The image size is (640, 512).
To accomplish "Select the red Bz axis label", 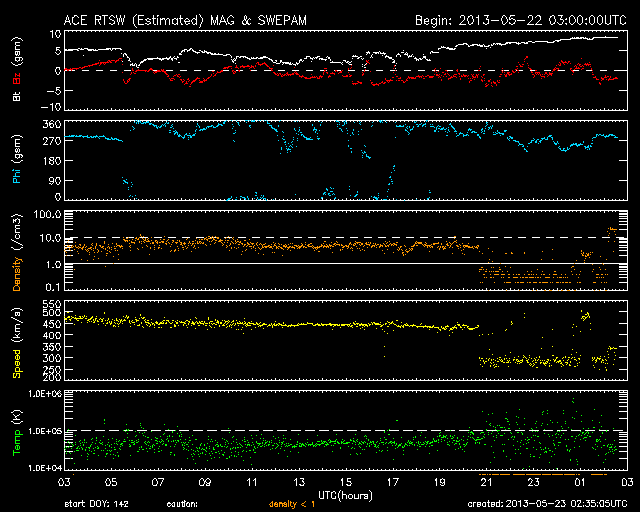I will [x=16, y=78].
